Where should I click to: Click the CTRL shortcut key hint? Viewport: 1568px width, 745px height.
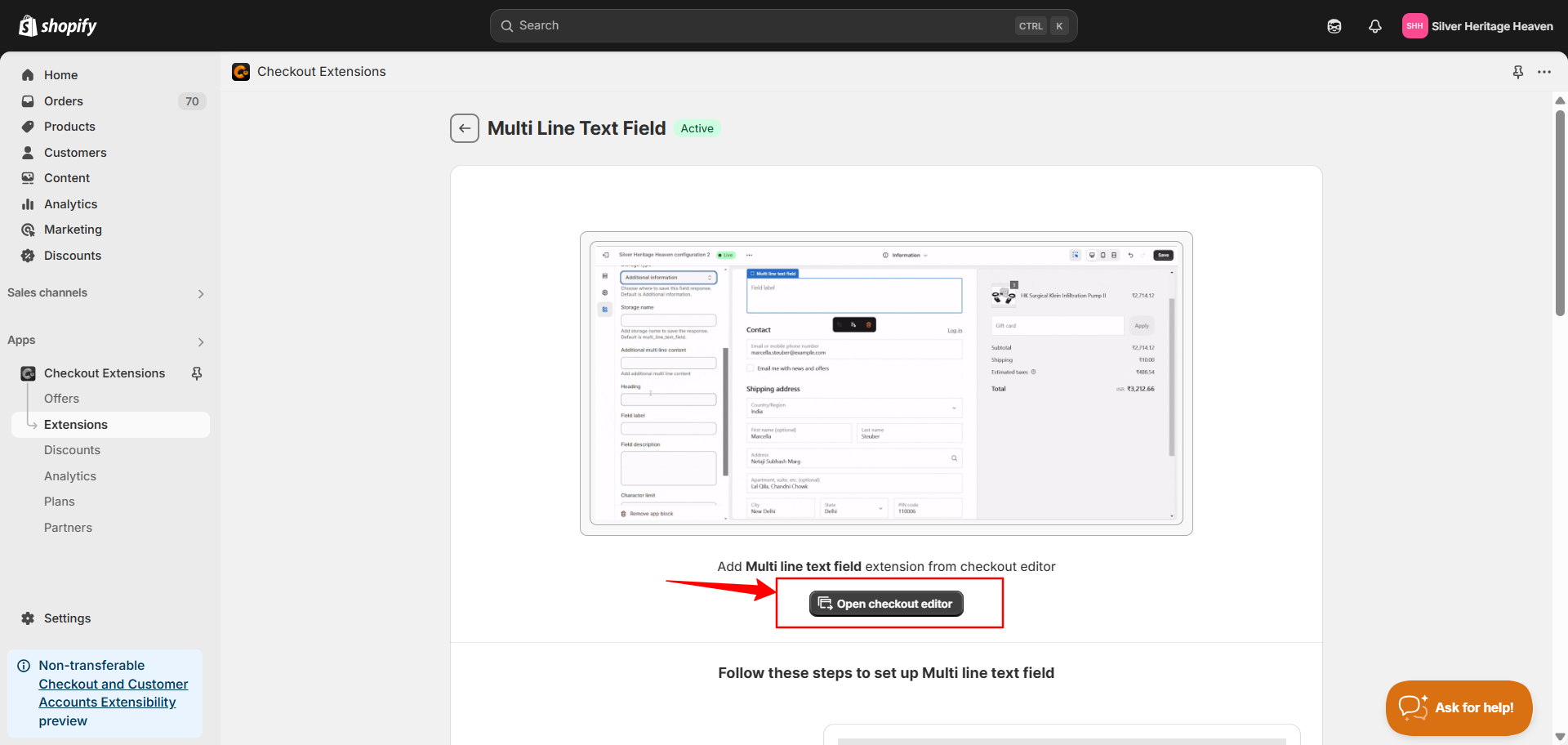1031,26
